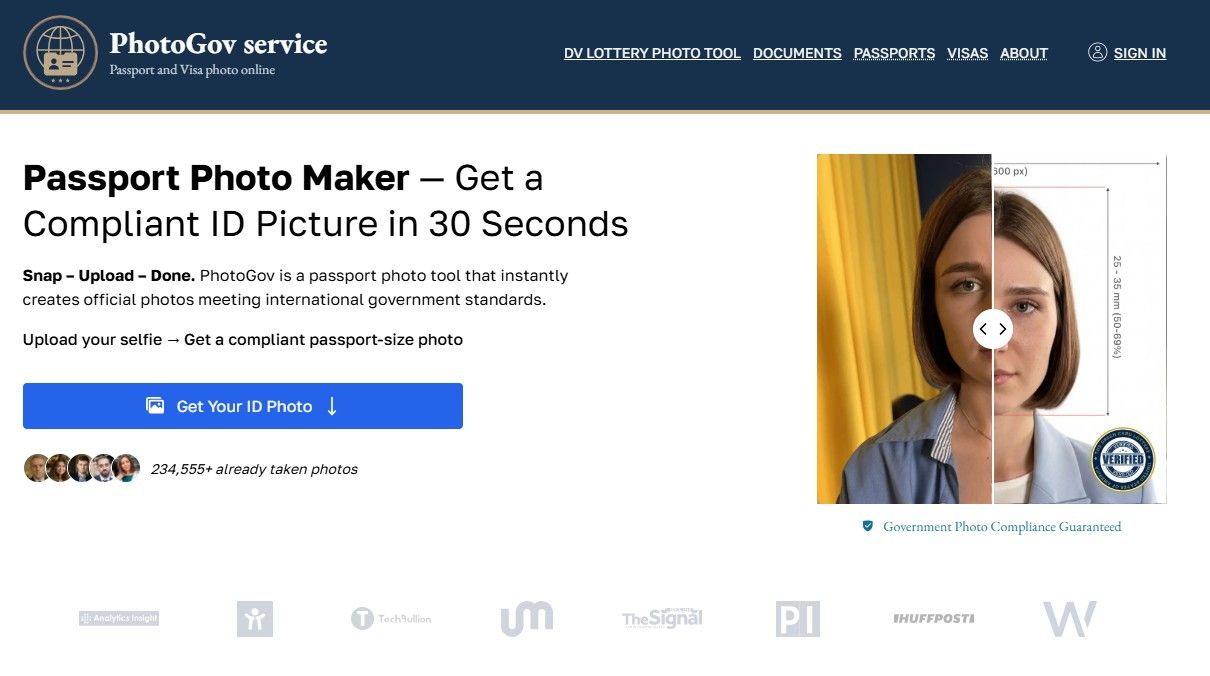Open the DV Lottery Photo Tool menu
Viewport: 1210px width, 676px height.
click(x=652, y=54)
